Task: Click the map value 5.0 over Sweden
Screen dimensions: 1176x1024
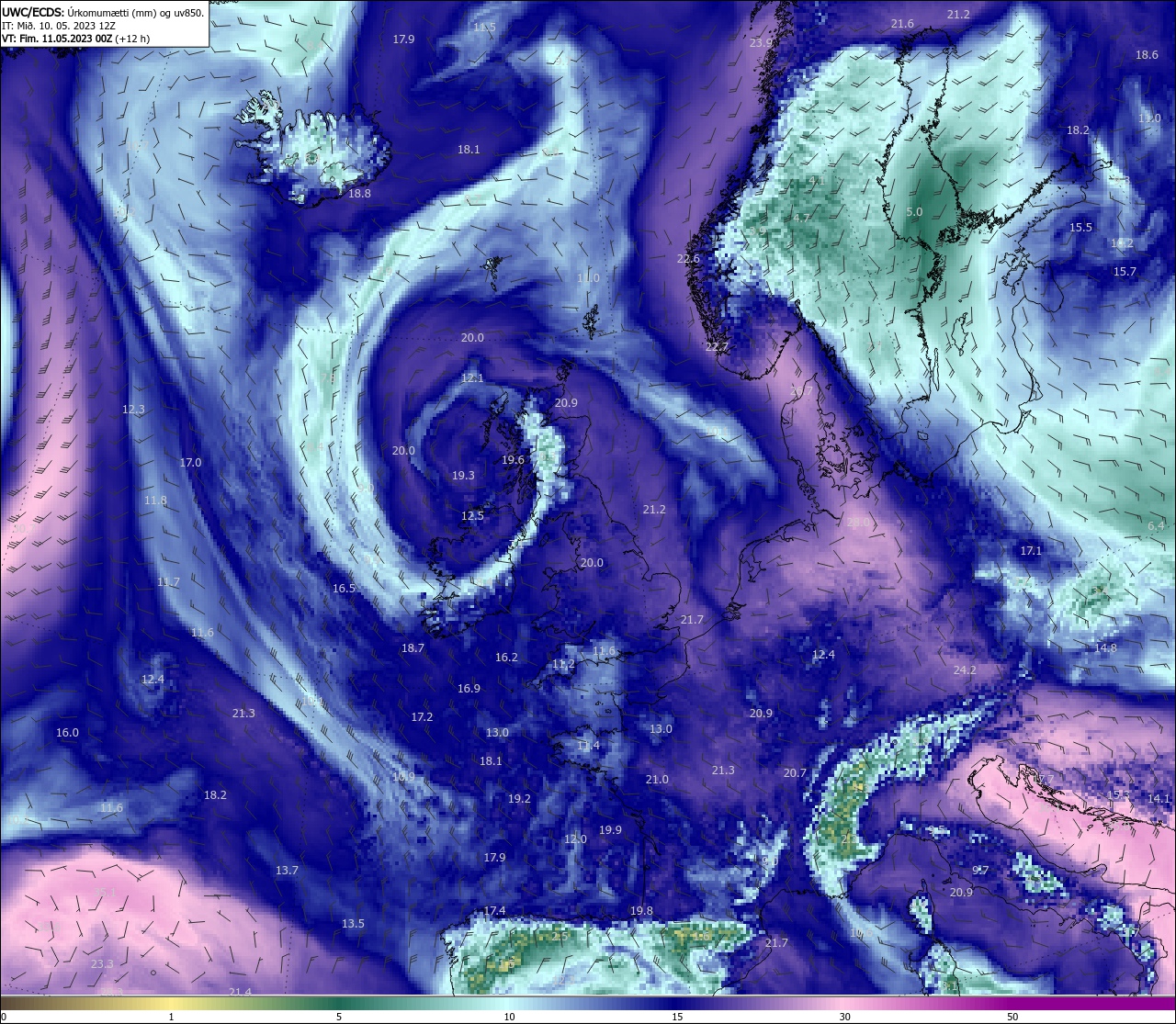Action: point(914,211)
